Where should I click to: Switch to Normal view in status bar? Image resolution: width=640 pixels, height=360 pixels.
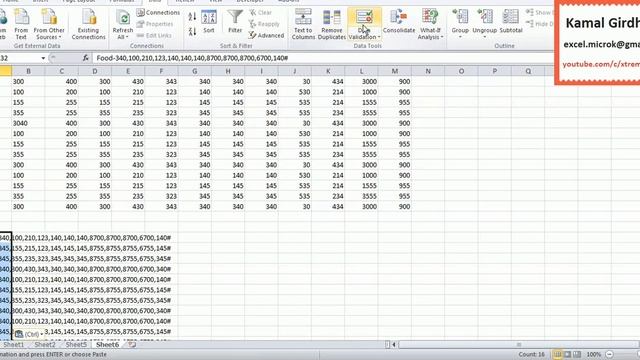point(557,354)
